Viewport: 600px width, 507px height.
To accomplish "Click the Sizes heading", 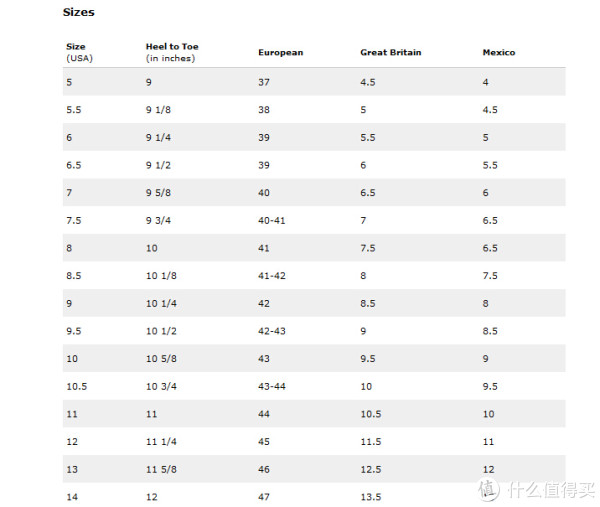I will pyautogui.click(x=78, y=12).
